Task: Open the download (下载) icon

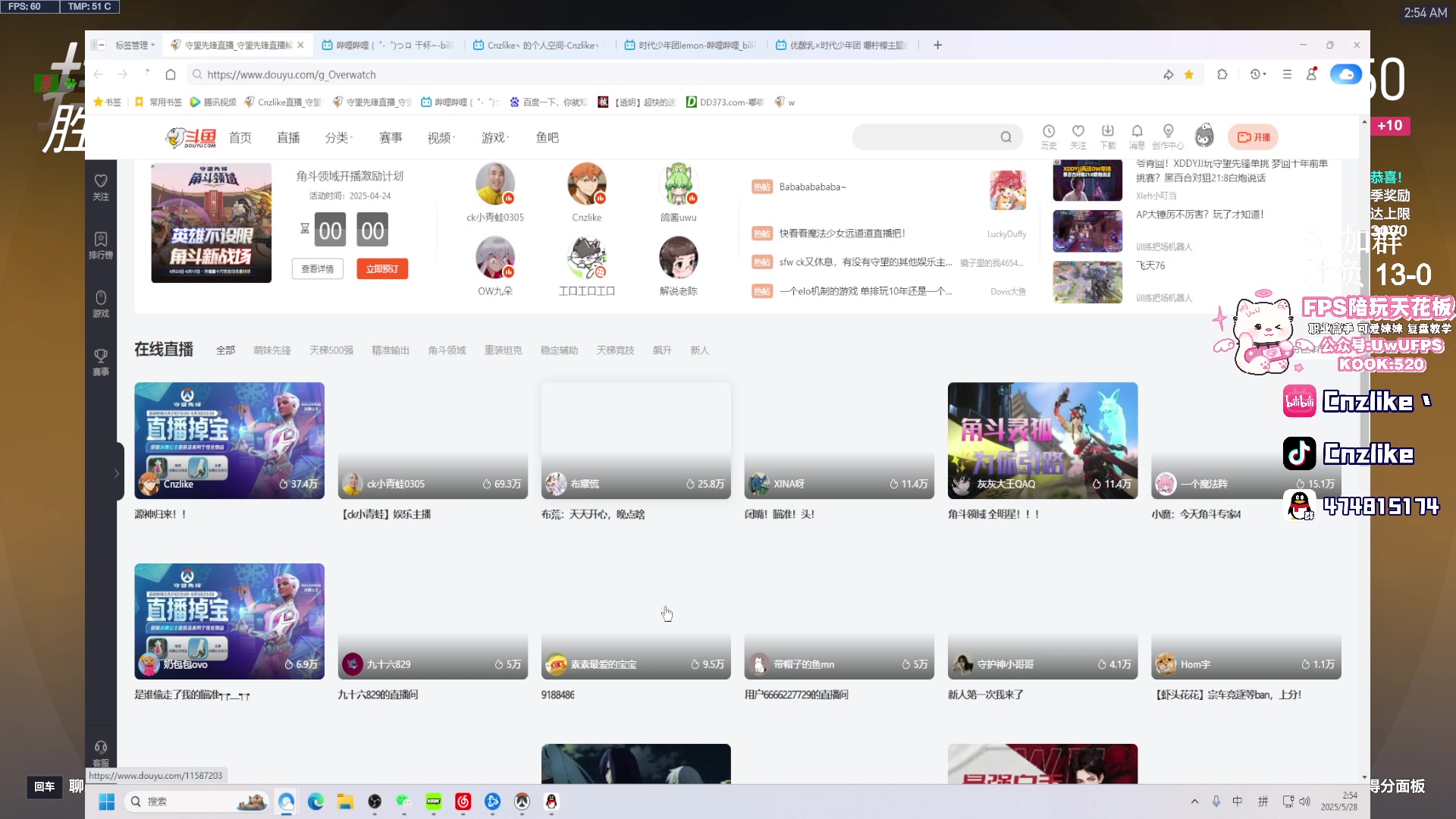Action: [x=1108, y=136]
